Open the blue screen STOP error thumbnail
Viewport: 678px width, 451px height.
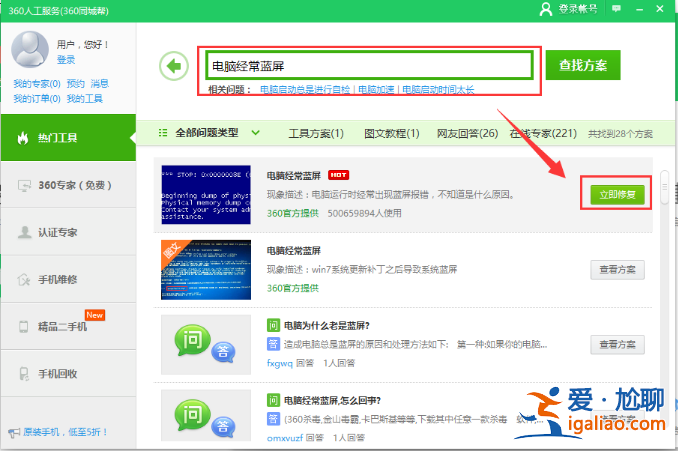[x=206, y=195]
